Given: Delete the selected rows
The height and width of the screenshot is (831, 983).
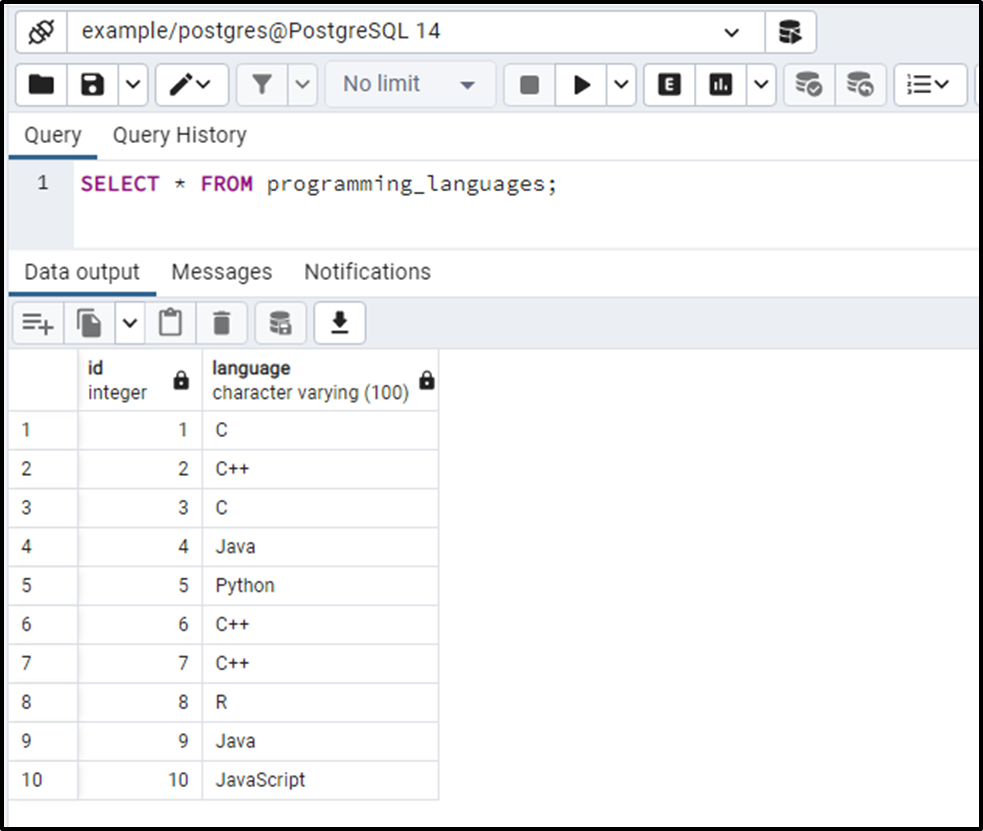Looking at the screenshot, I should point(221,322).
